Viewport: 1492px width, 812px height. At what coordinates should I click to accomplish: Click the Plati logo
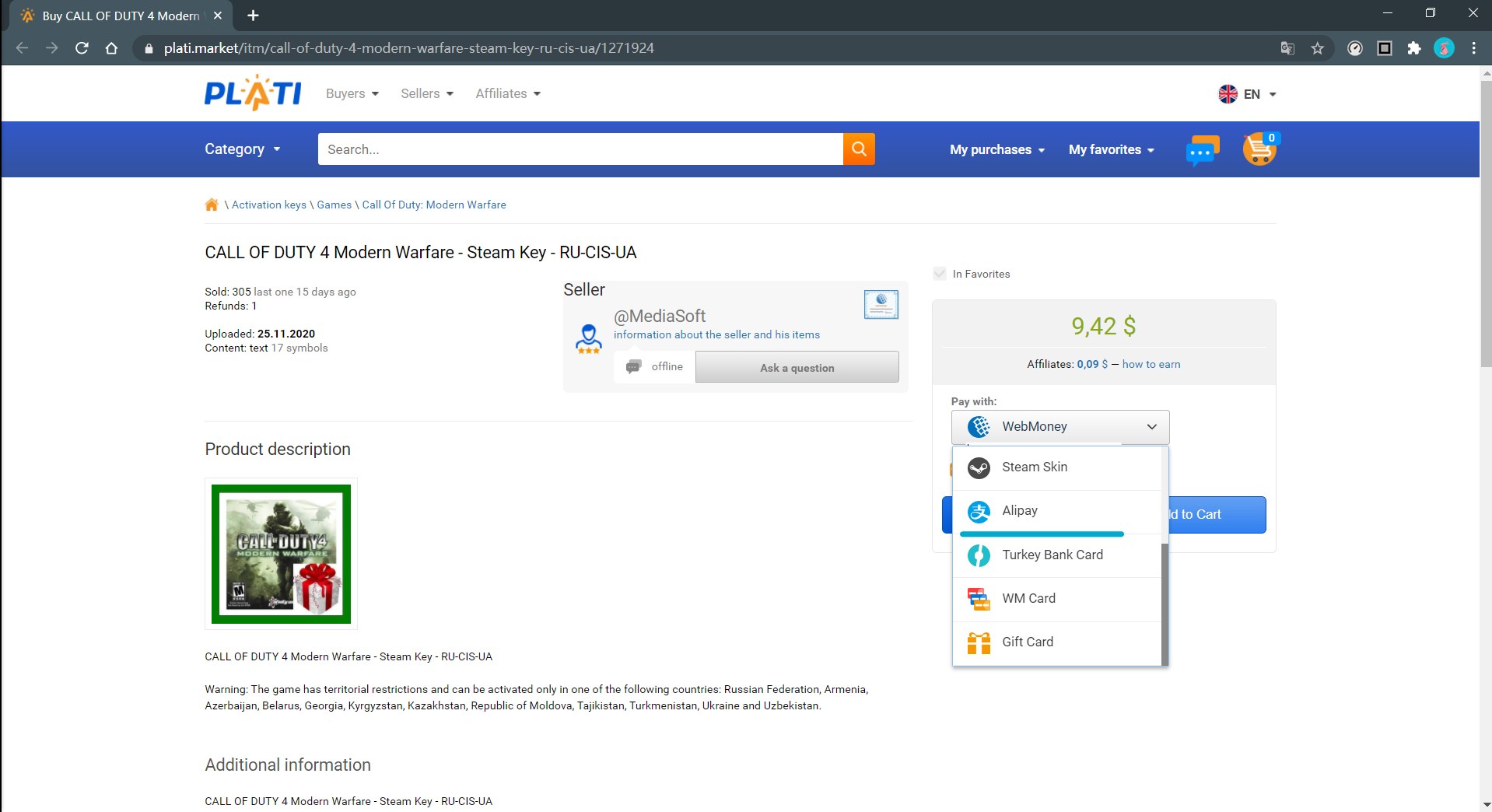tap(253, 93)
